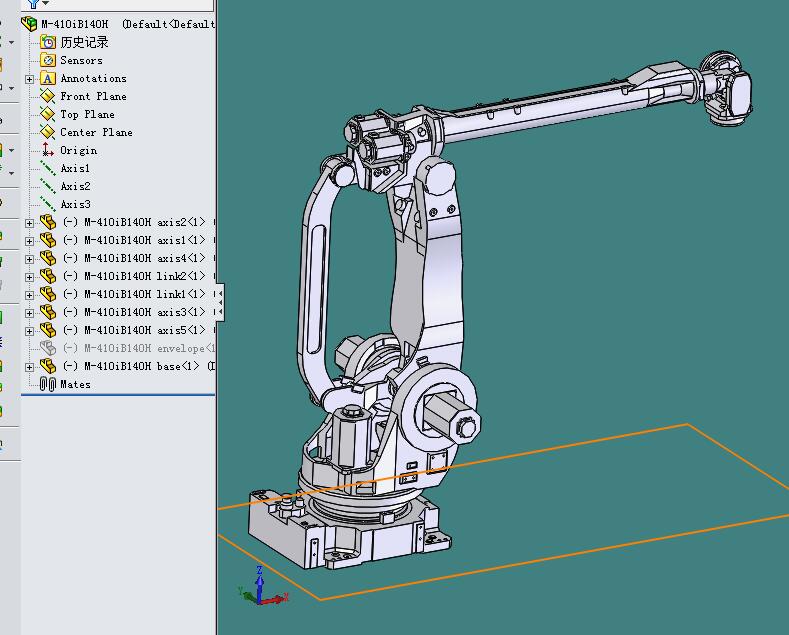Image resolution: width=789 pixels, height=635 pixels.
Task: Click the axis4 component part icon
Action: 47,258
